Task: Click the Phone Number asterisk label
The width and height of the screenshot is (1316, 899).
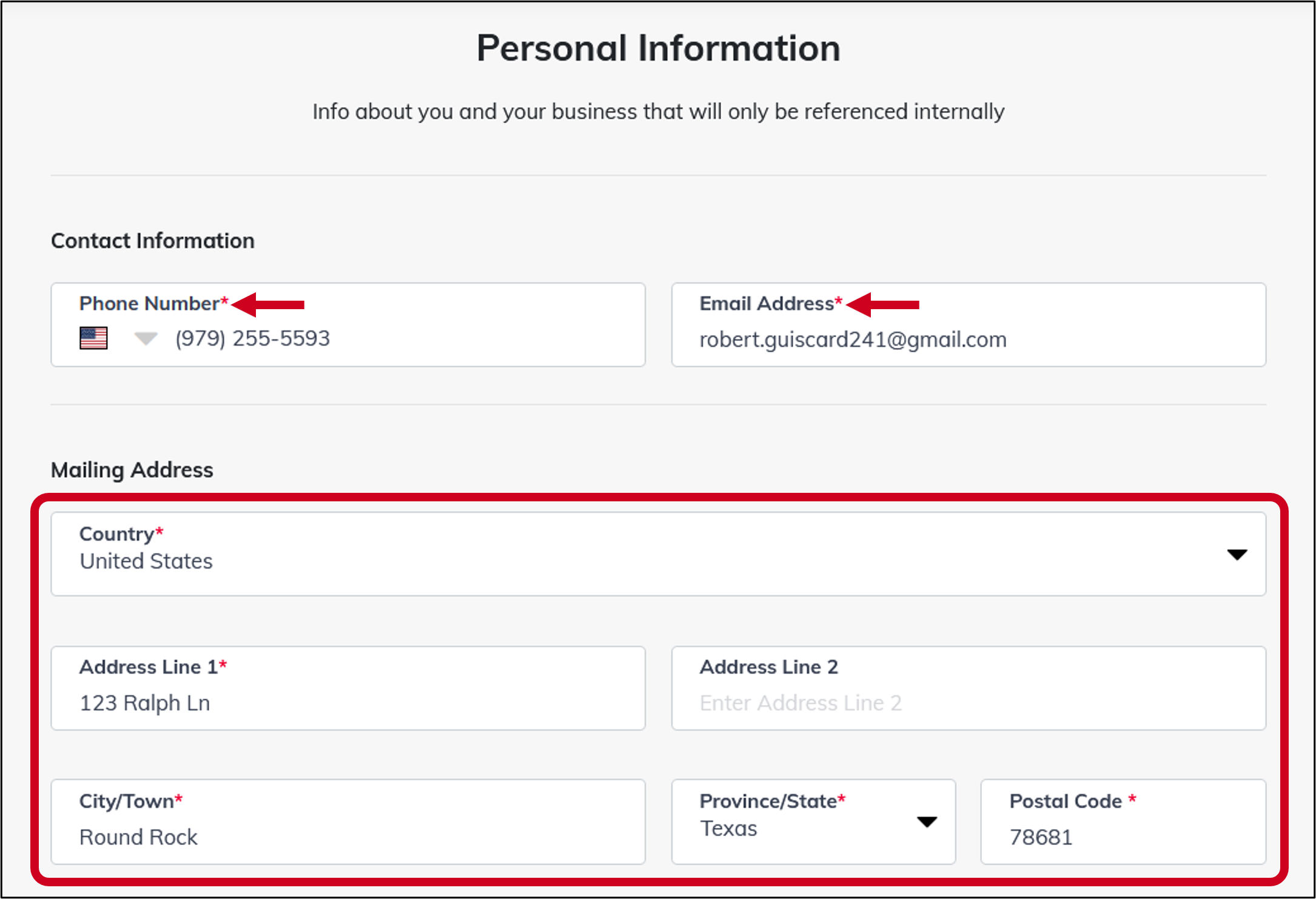Action: pos(152,303)
